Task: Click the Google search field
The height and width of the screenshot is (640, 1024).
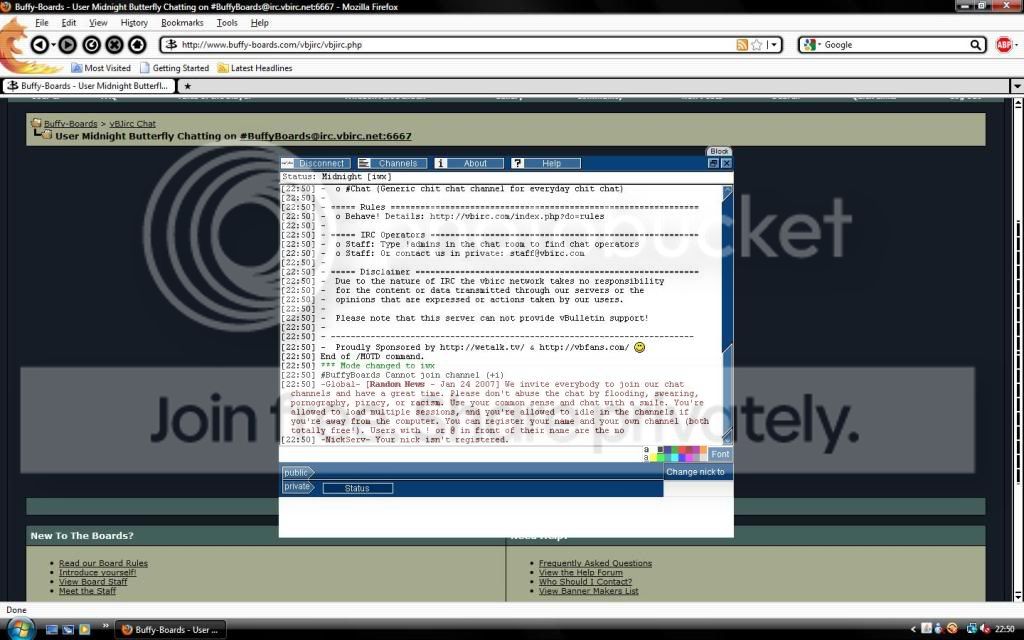Action: [x=895, y=44]
